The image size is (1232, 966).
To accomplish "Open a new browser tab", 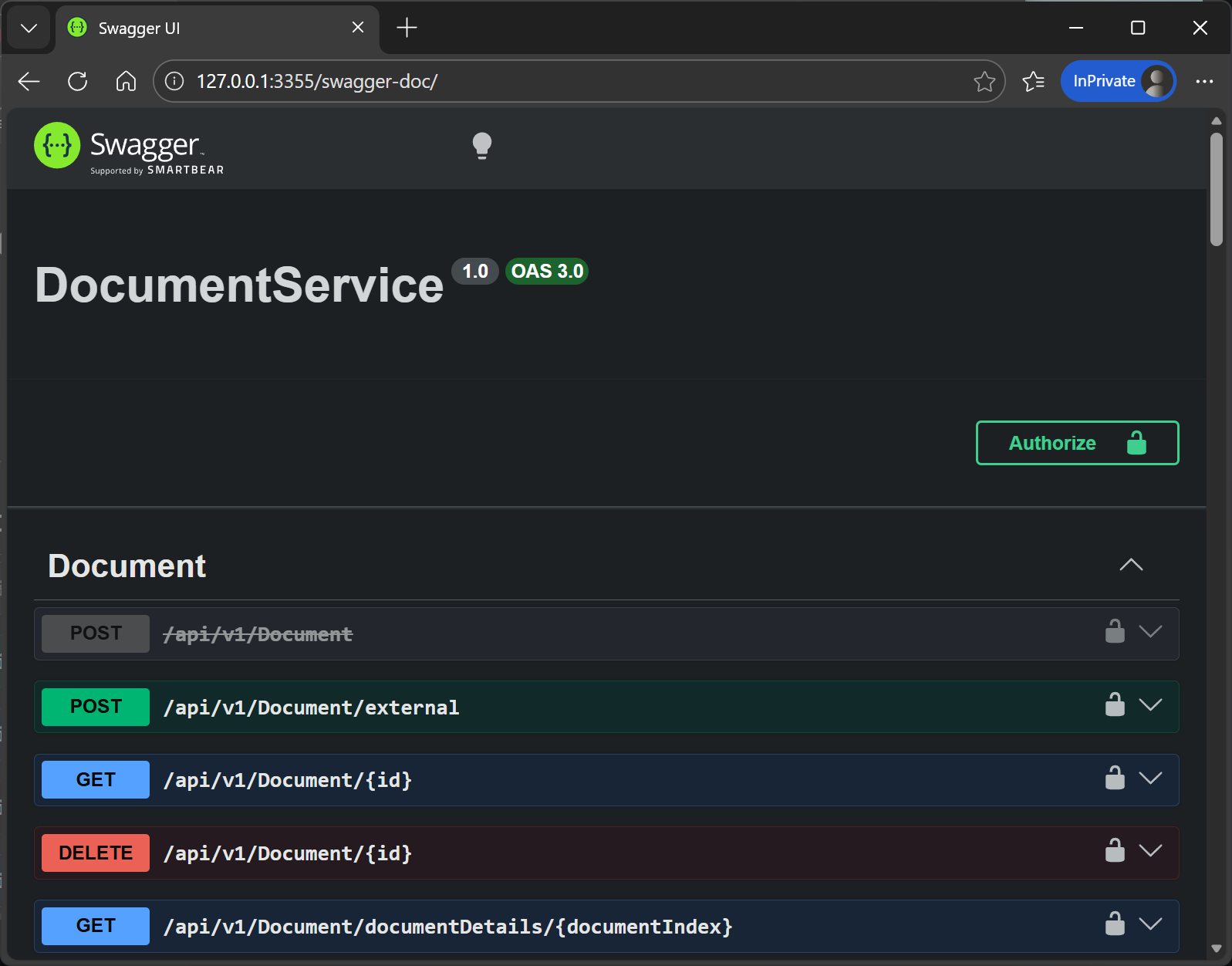I will point(407,29).
